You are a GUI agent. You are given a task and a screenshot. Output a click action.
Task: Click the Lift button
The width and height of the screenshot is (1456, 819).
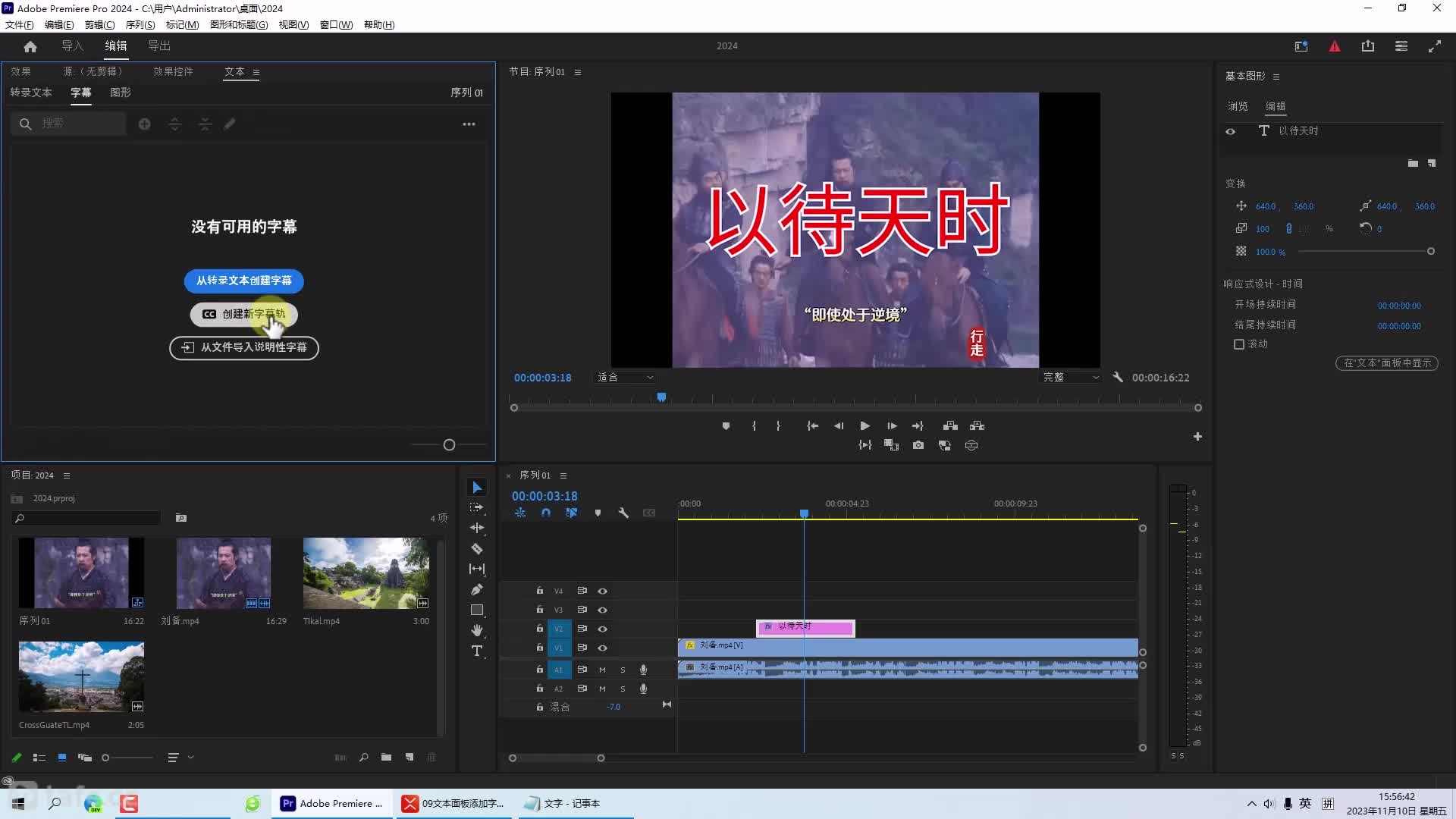[950, 426]
